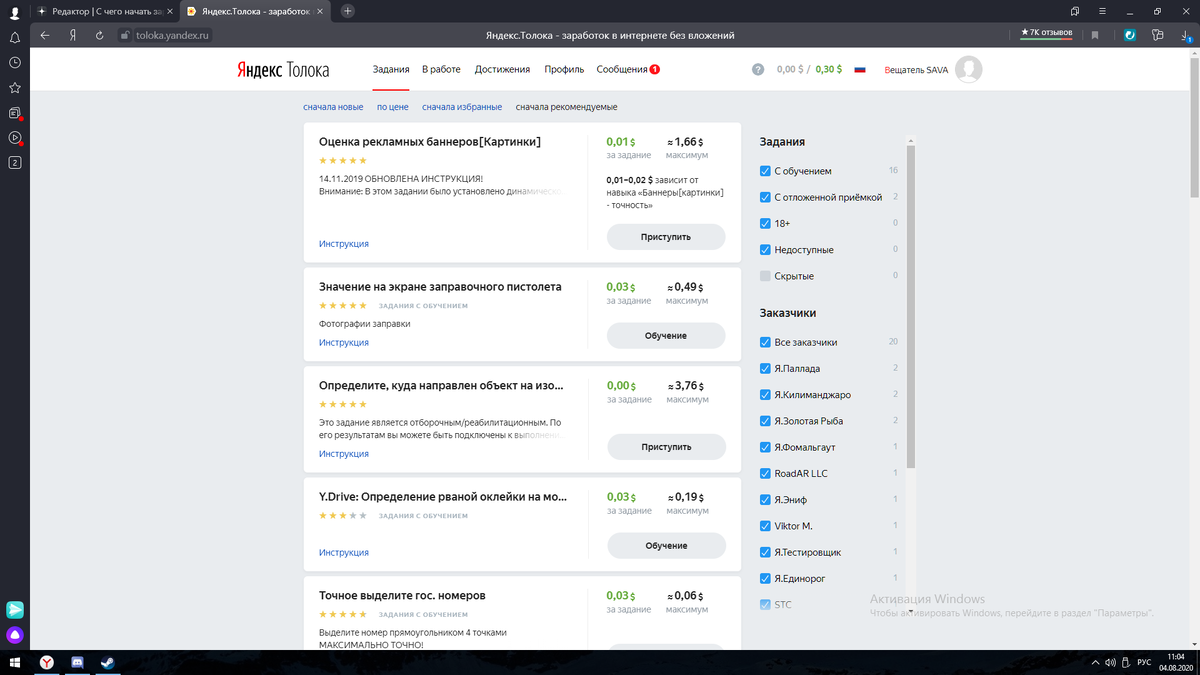
Task: Click Обучение for Y.Drive task
Action: coord(666,546)
